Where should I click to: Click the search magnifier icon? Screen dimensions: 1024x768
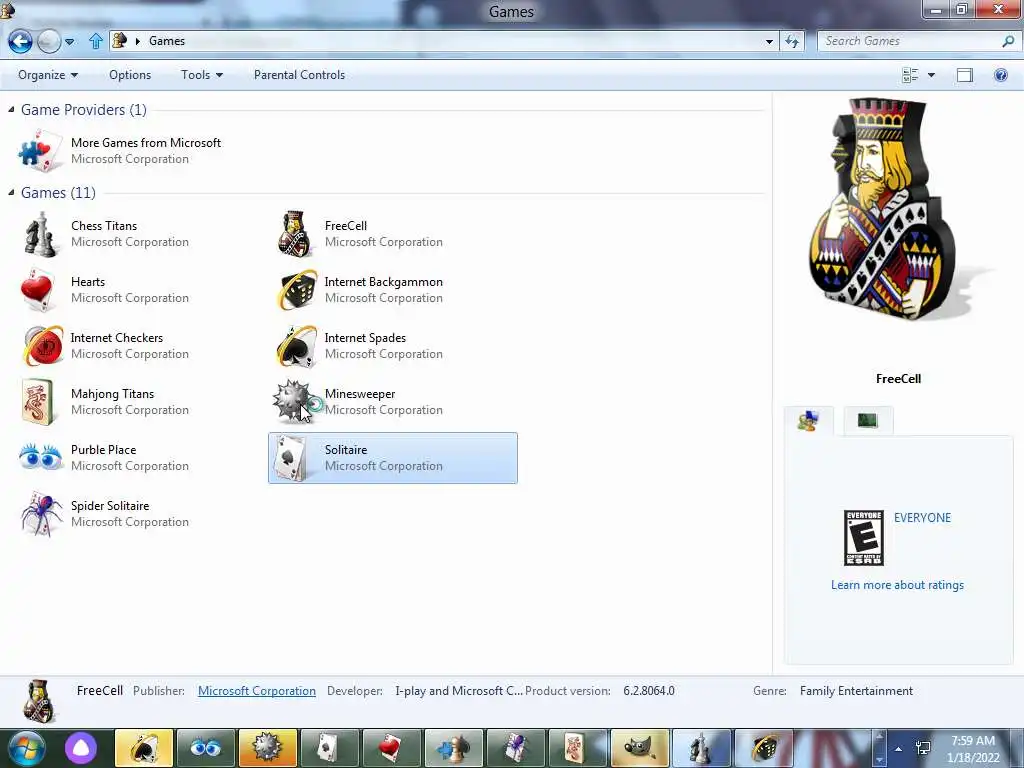click(x=1008, y=41)
